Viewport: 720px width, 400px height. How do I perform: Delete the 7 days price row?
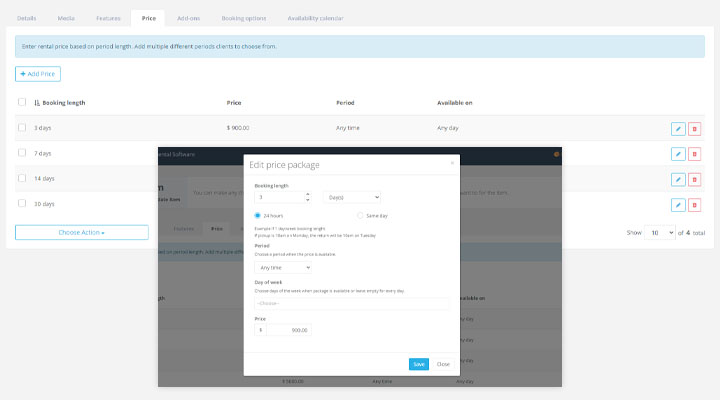(x=694, y=154)
